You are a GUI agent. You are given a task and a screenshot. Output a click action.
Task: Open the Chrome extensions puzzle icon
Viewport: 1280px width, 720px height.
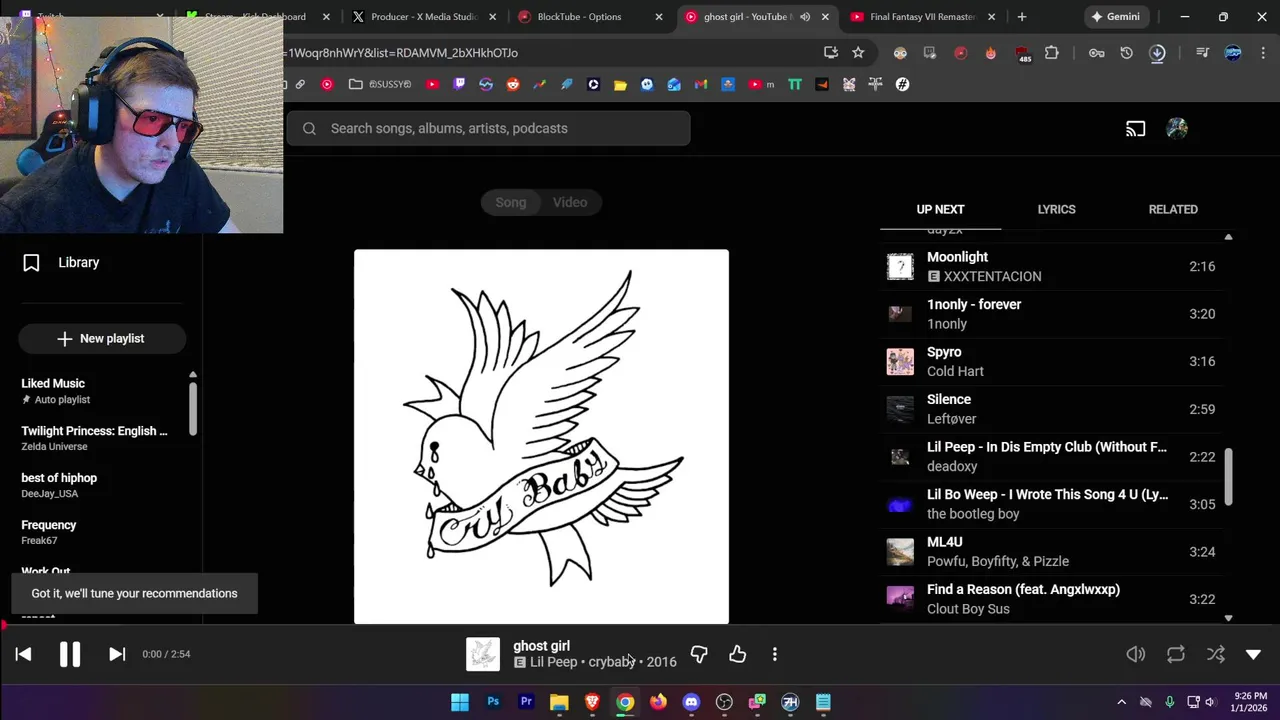click(1052, 53)
